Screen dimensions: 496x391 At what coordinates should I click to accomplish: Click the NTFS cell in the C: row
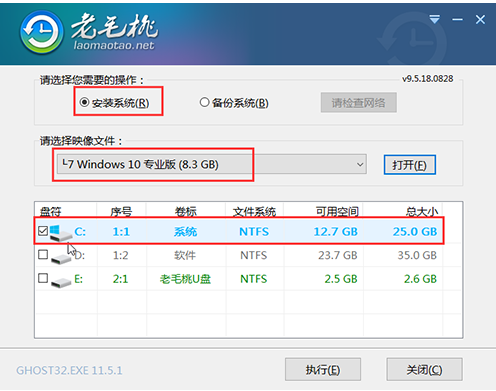click(254, 232)
